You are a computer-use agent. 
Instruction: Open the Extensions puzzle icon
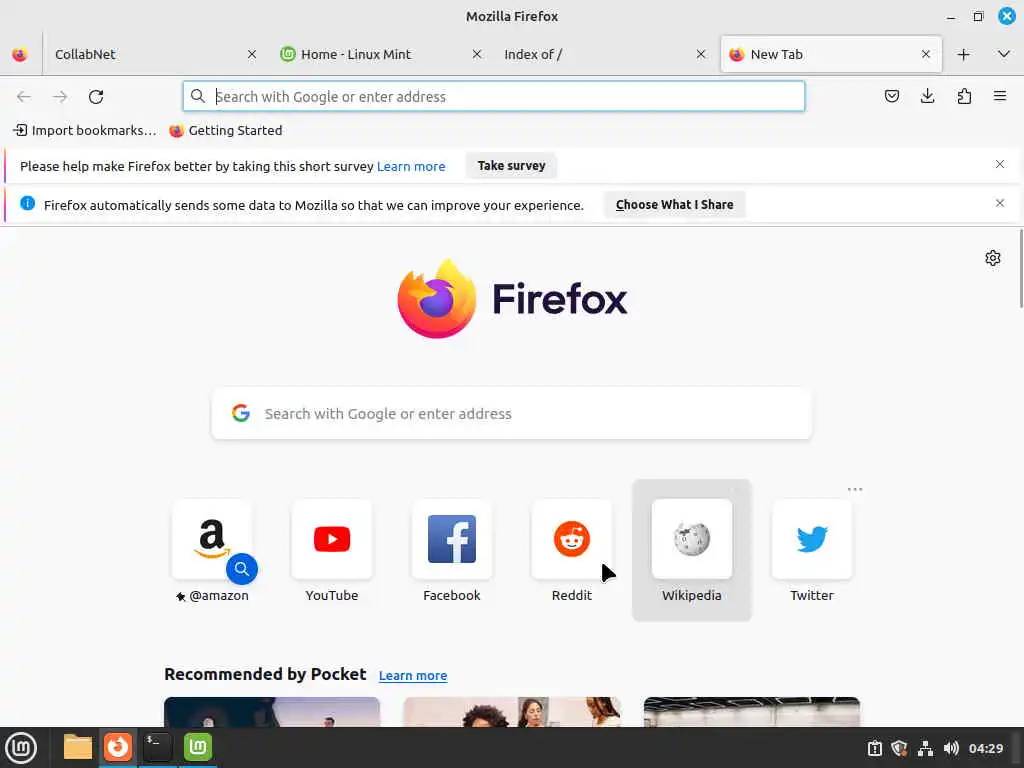(x=964, y=97)
